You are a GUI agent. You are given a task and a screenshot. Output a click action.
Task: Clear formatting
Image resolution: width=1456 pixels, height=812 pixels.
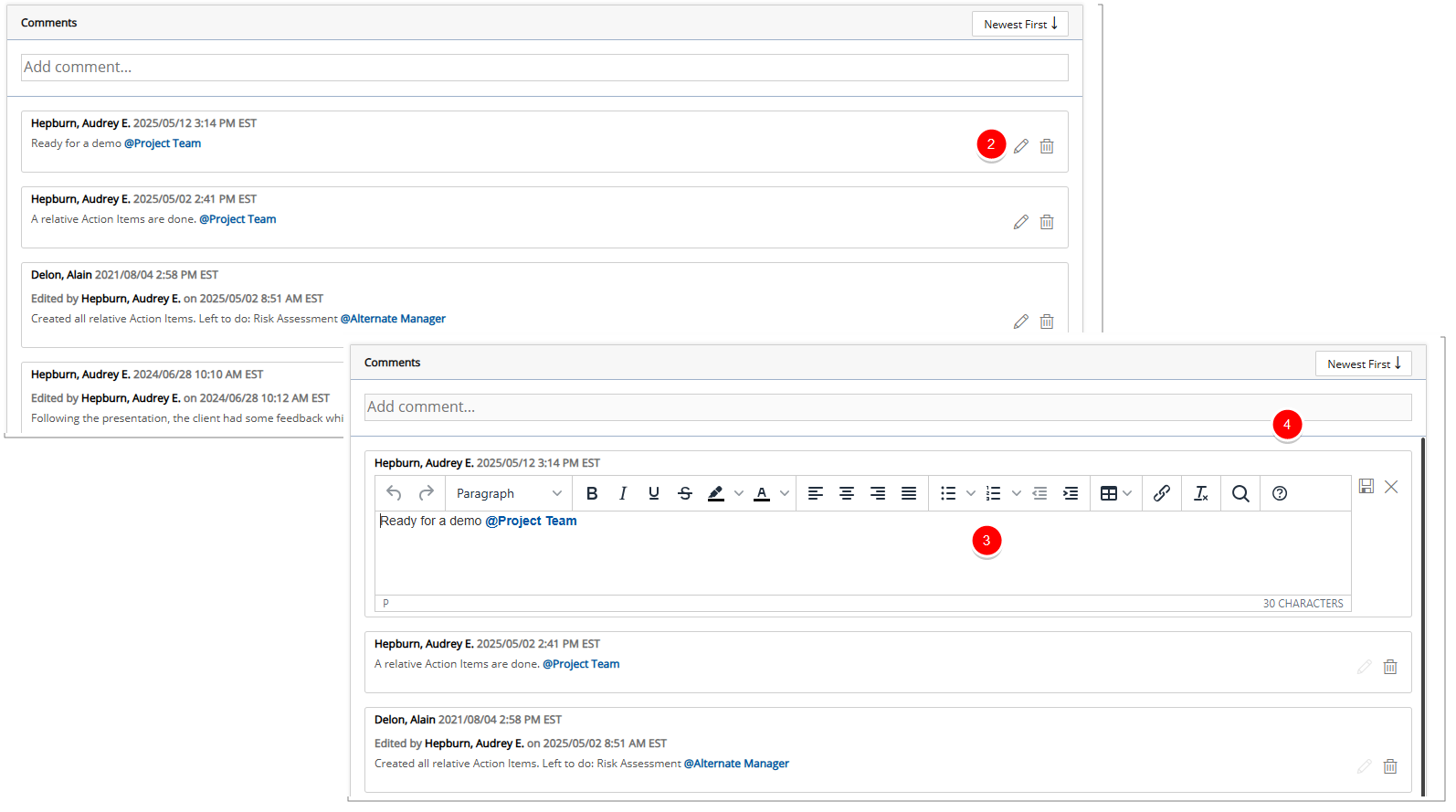click(x=1201, y=493)
